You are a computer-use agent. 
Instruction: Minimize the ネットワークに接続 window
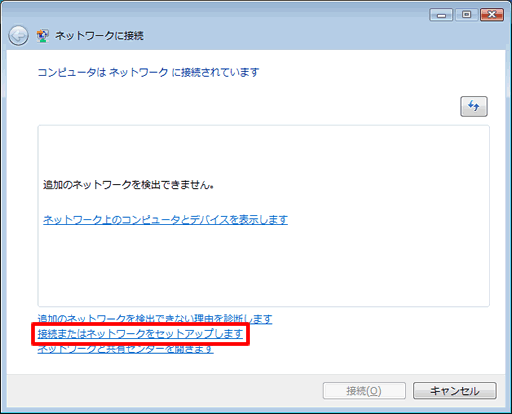(x=441, y=15)
